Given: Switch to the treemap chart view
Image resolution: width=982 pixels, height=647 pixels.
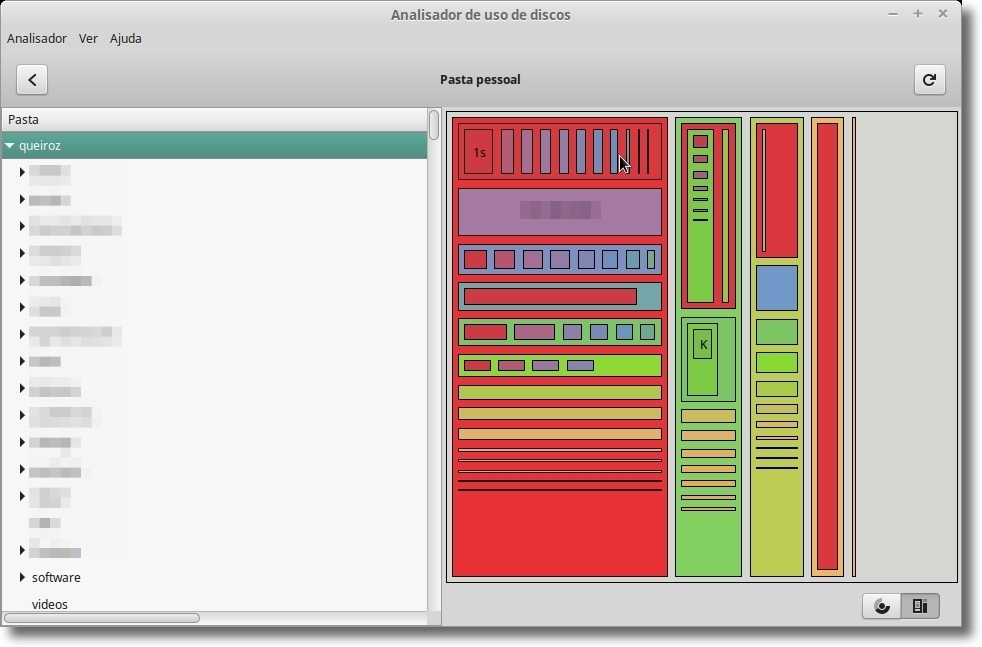Looking at the screenshot, I should (920, 606).
